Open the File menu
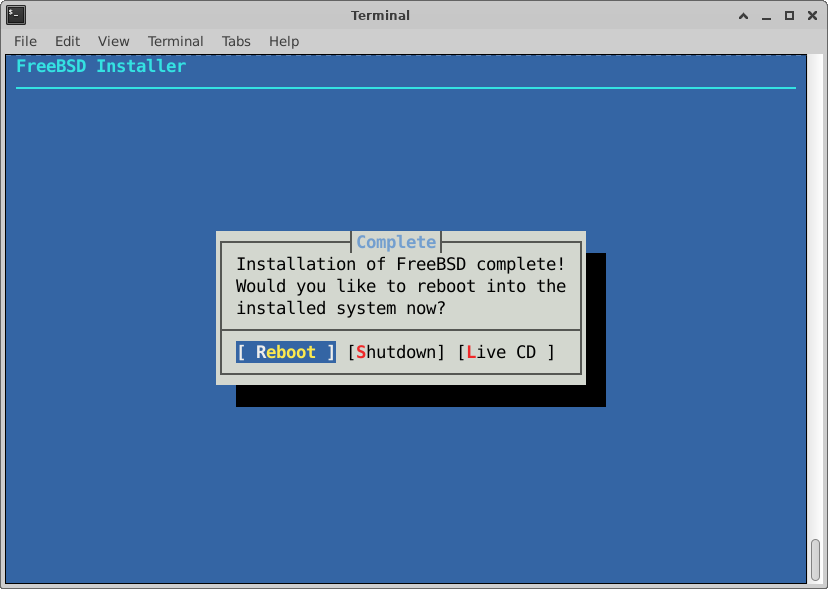Image resolution: width=828 pixels, height=589 pixels. [x=25, y=41]
